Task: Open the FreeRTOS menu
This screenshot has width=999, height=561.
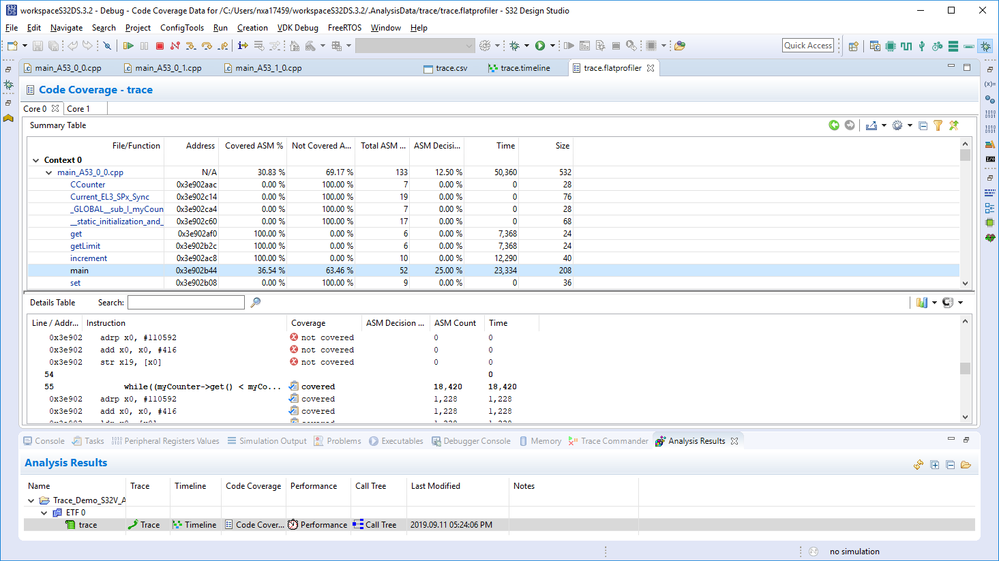Action: point(344,28)
